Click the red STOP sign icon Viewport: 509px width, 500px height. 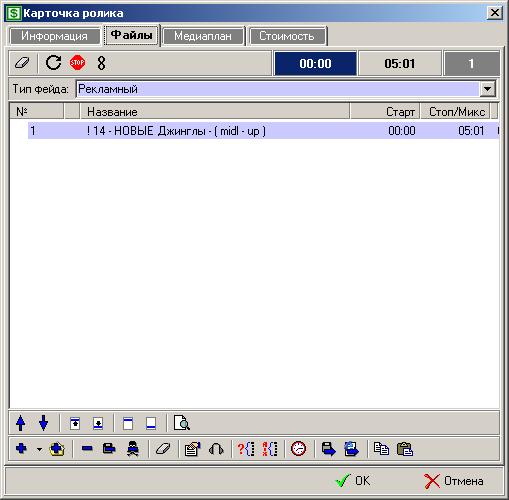point(77,63)
